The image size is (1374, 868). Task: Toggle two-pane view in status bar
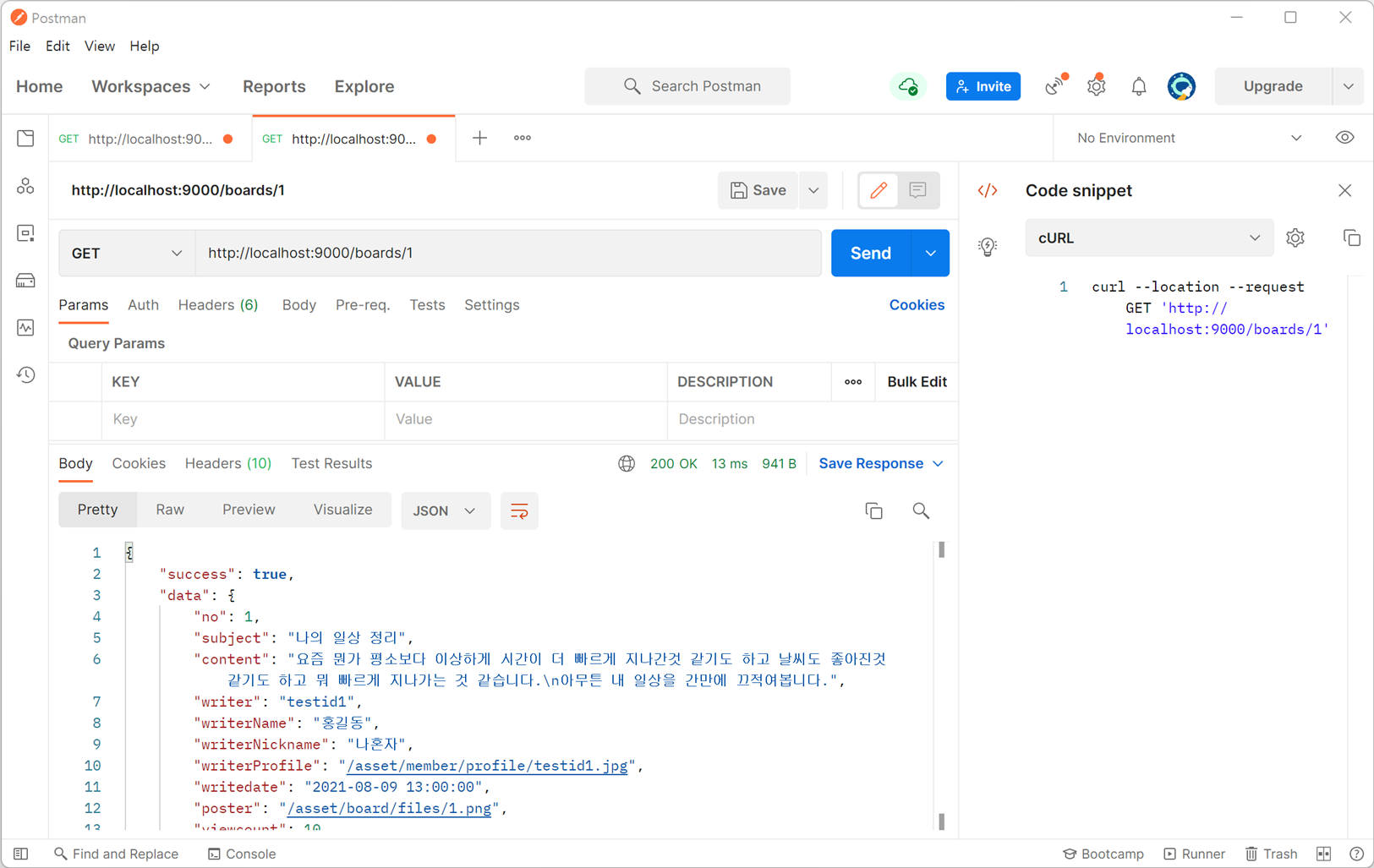click(x=1323, y=854)
